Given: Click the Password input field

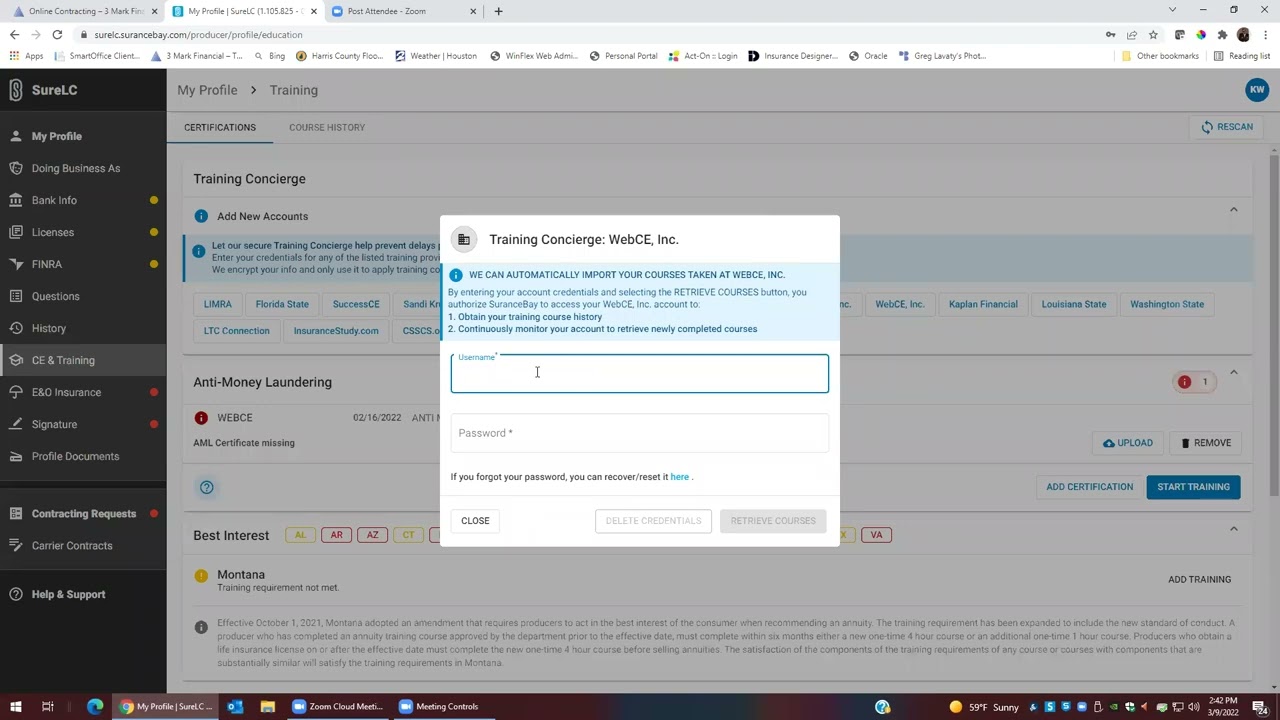Looking at the screenshot, I should tap(639, 433).
